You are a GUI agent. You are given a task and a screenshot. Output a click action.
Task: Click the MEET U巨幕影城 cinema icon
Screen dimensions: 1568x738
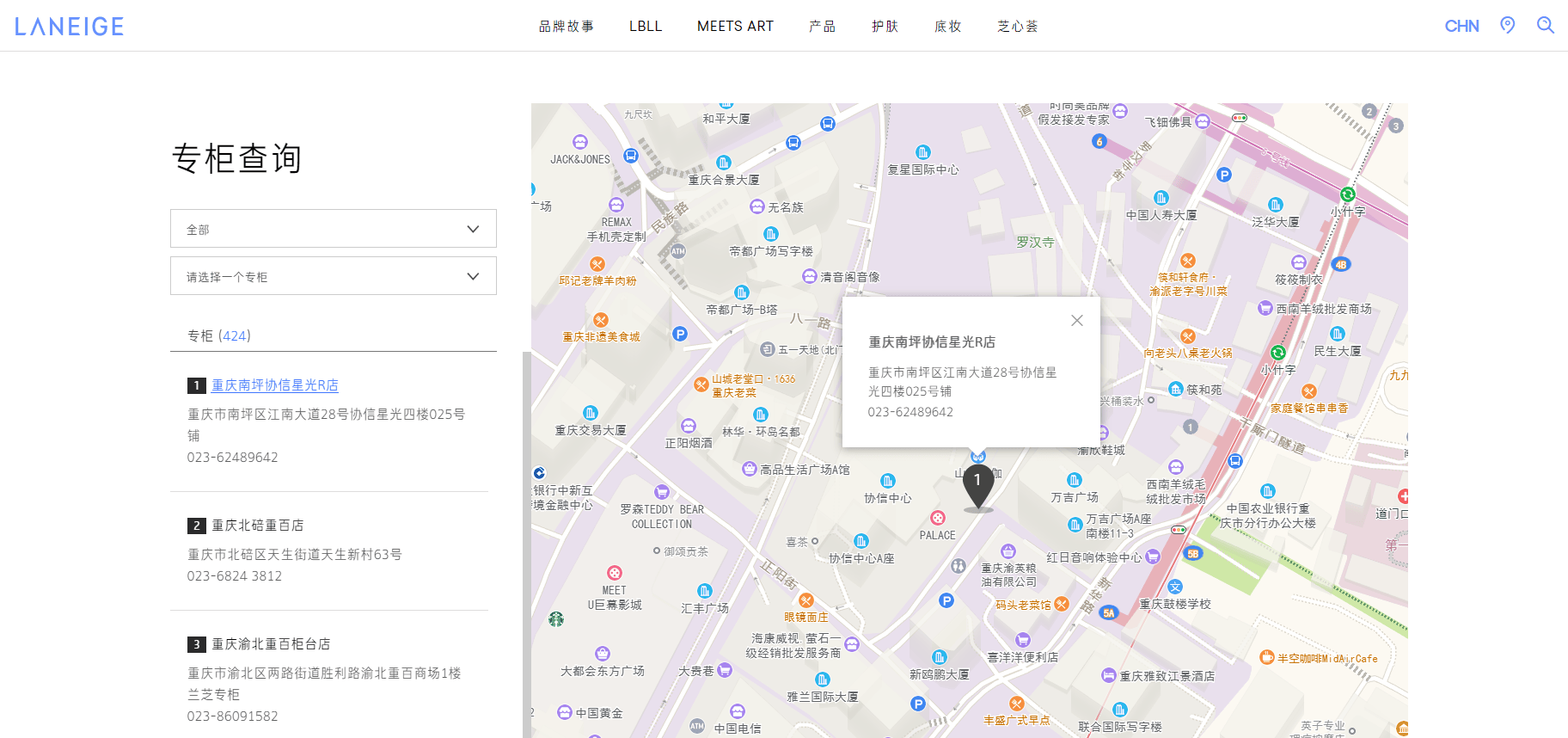click(615, 573)
